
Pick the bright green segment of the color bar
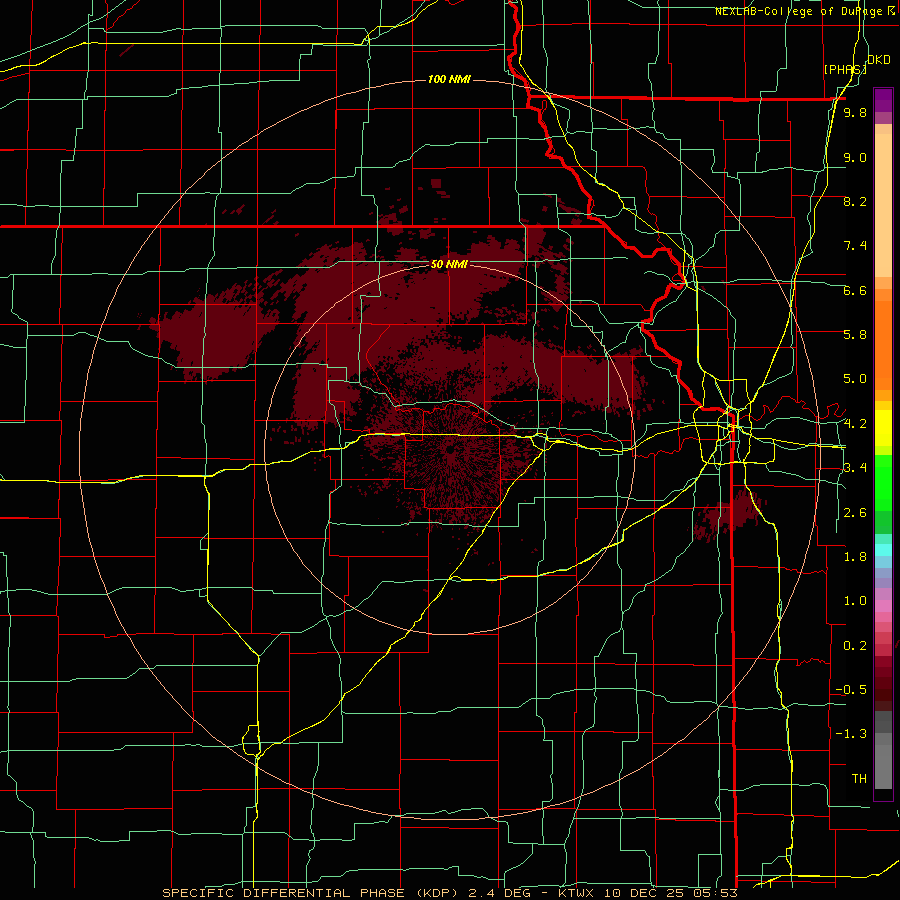pos(883,488)
